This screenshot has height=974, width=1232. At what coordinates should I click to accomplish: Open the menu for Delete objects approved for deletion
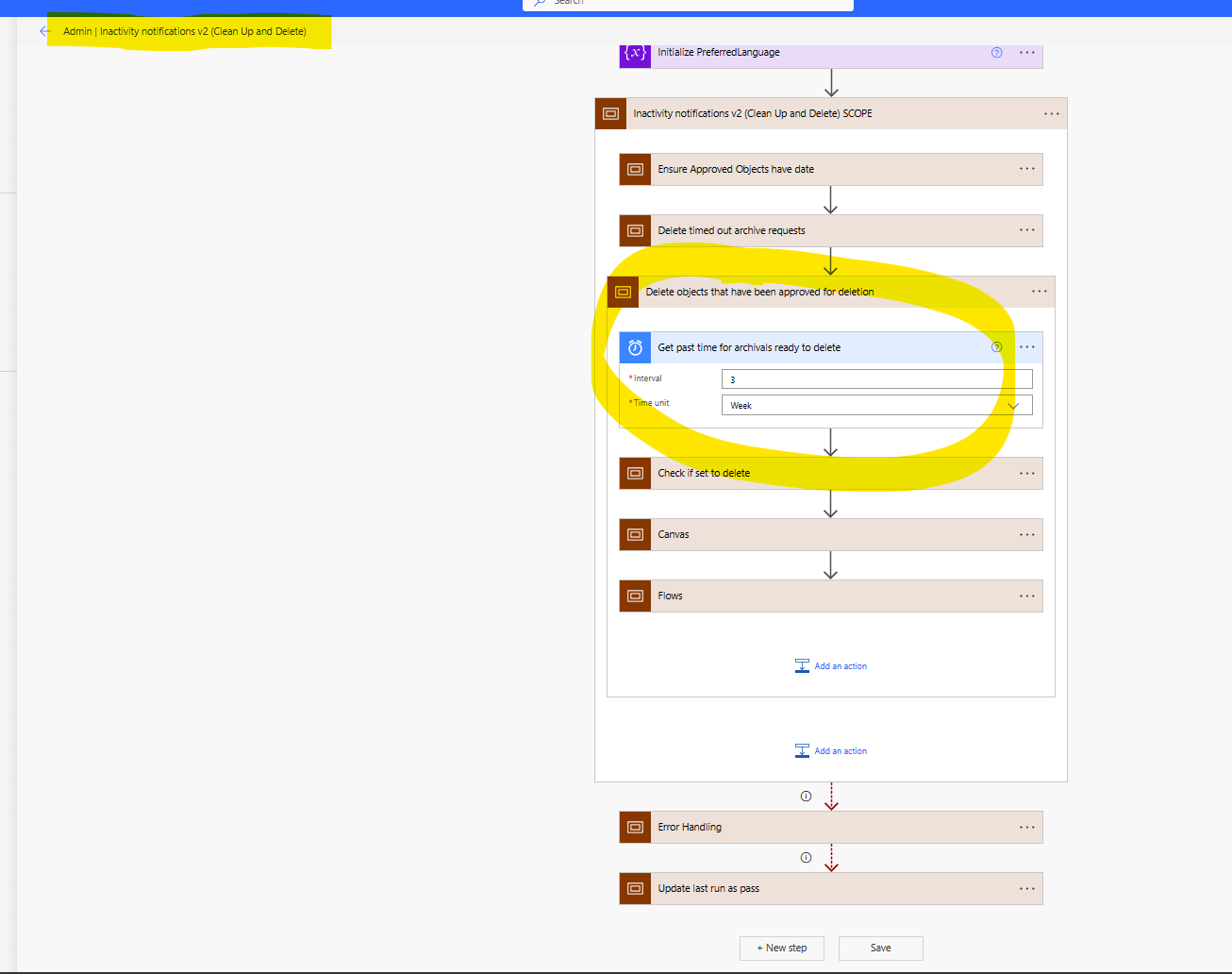tap(1039, 291)
